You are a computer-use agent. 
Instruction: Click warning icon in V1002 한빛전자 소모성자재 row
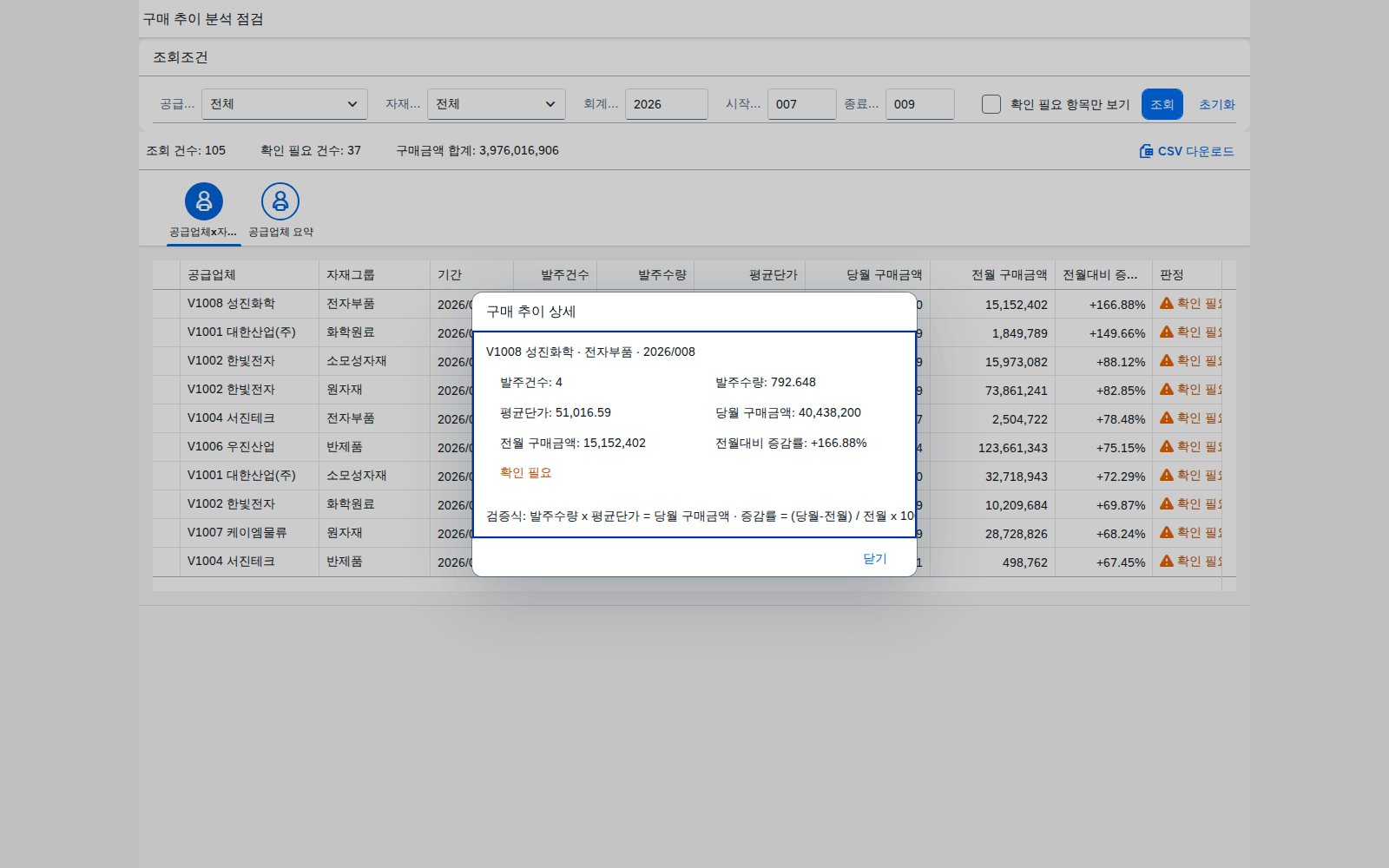(1167, 360)
